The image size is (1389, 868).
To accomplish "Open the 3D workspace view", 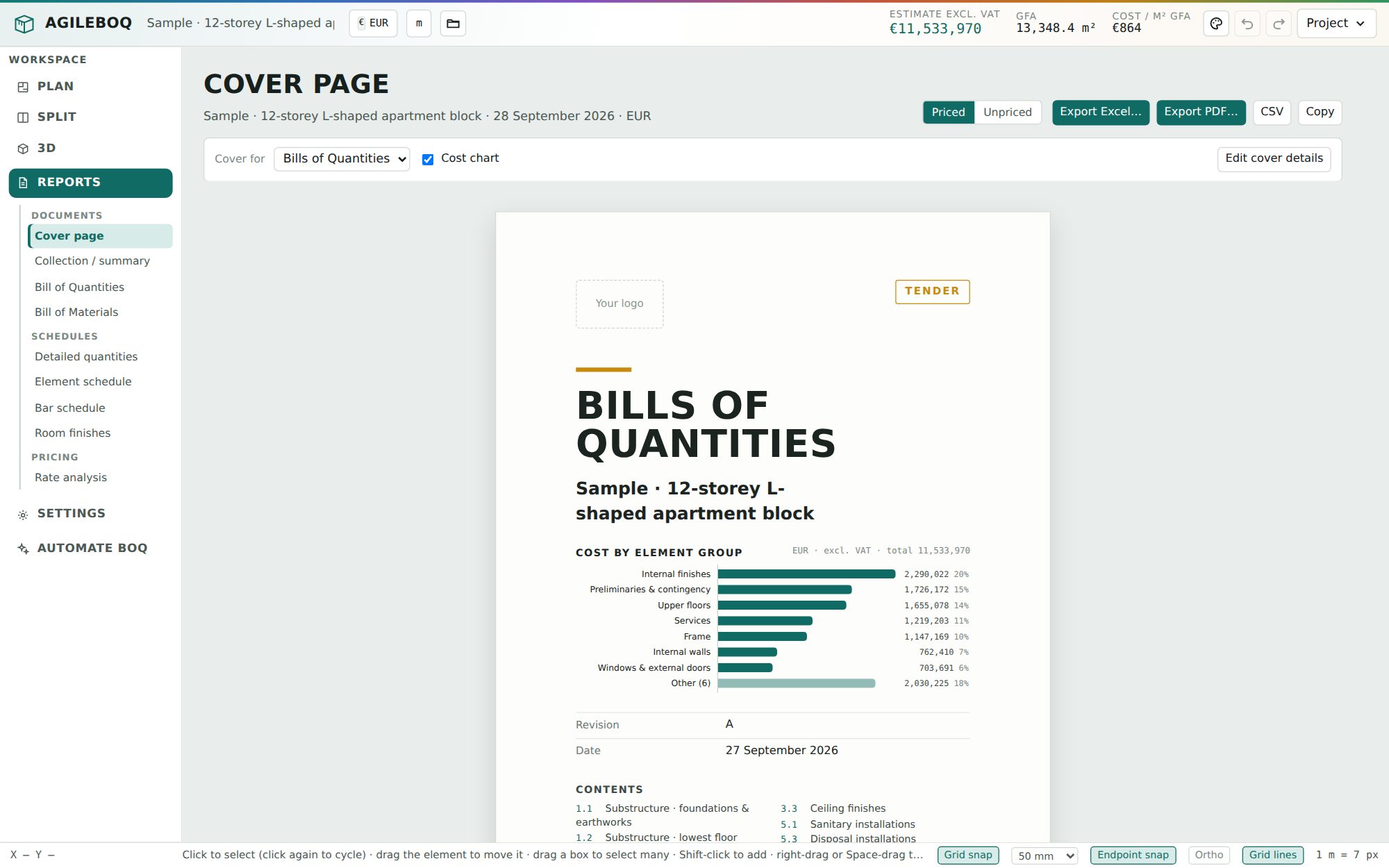I will click(90, 148).
